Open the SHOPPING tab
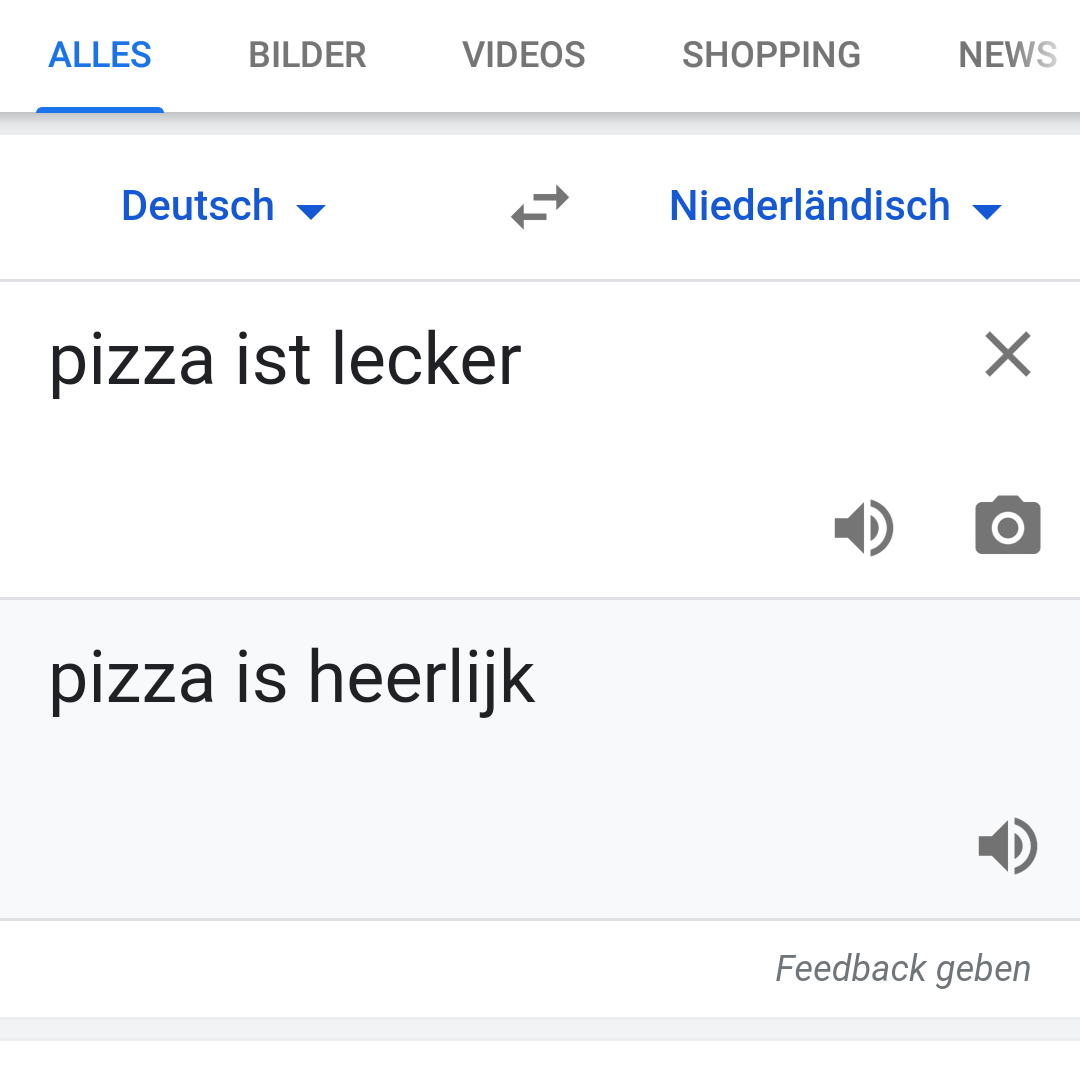 click(x=771, y=55)
